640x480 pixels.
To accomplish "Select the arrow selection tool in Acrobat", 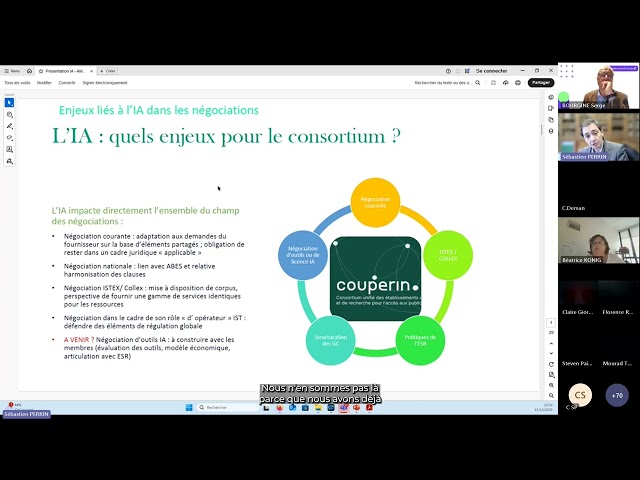I will click(x=9, y=102).
